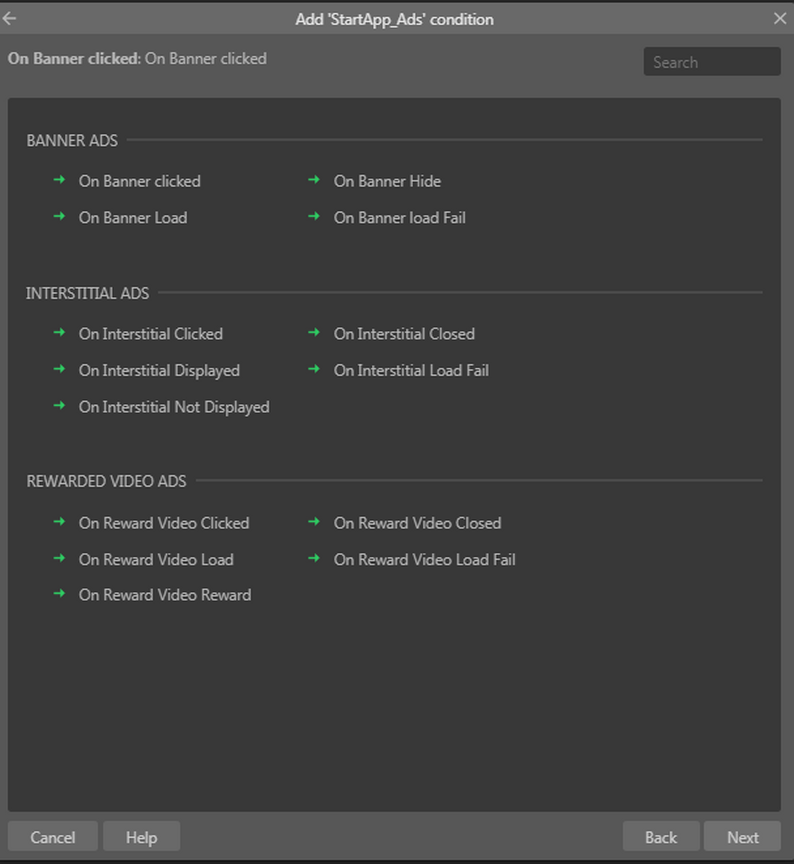
Task: Click green arrow beside On Banner load Fail
Action: 314,217
